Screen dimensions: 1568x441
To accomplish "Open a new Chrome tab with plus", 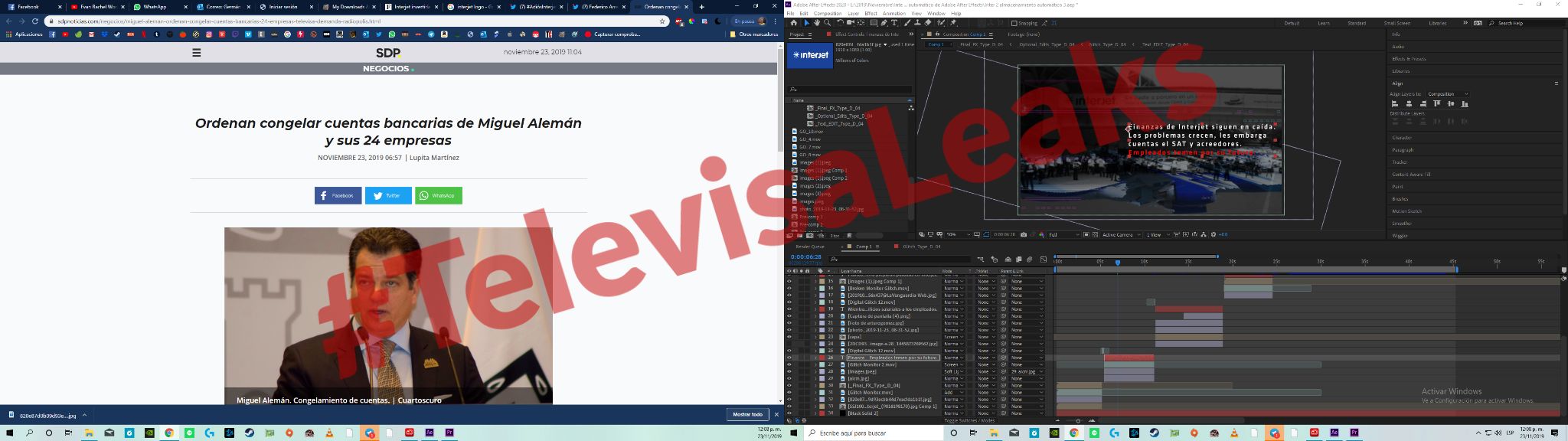I will pos(701,7).
